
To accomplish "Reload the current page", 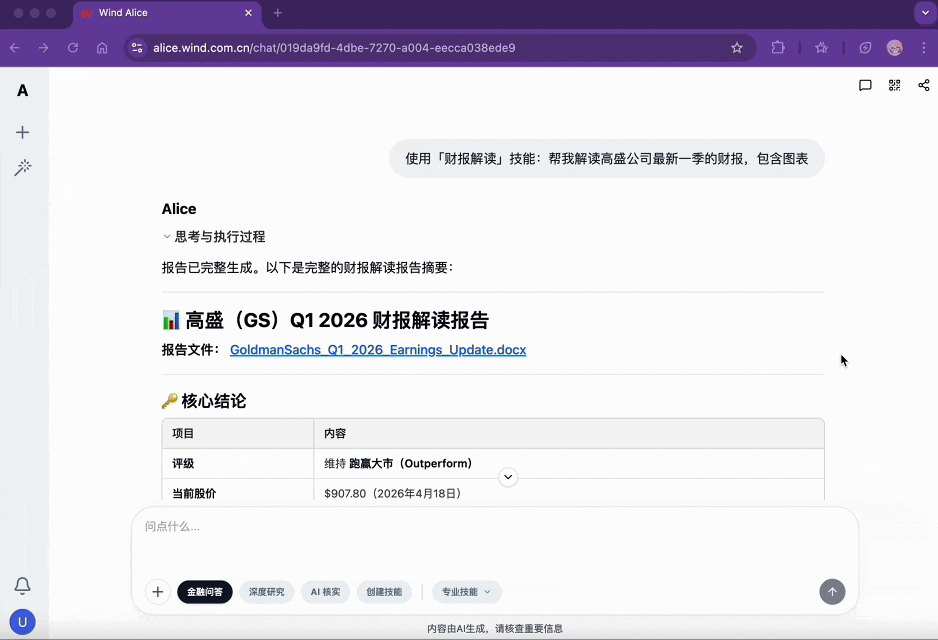I will coord(73,48).
